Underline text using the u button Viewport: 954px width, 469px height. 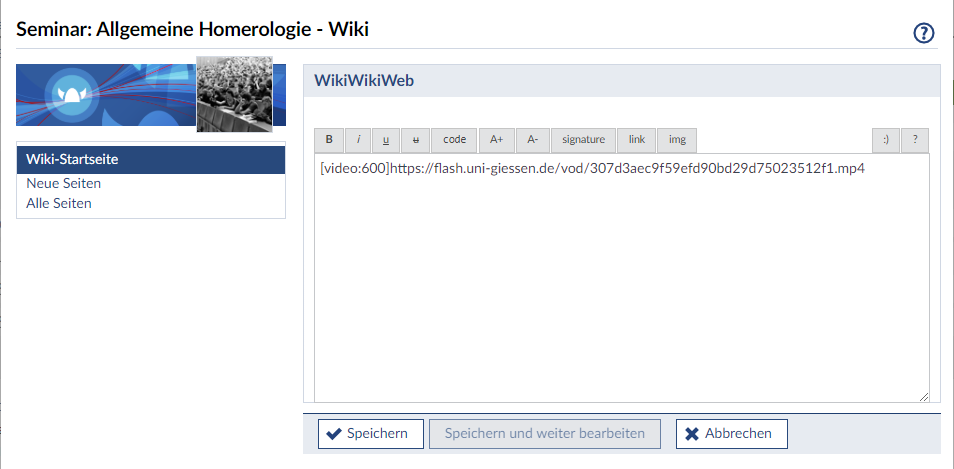pyautogui.click(x=387, y=139)
